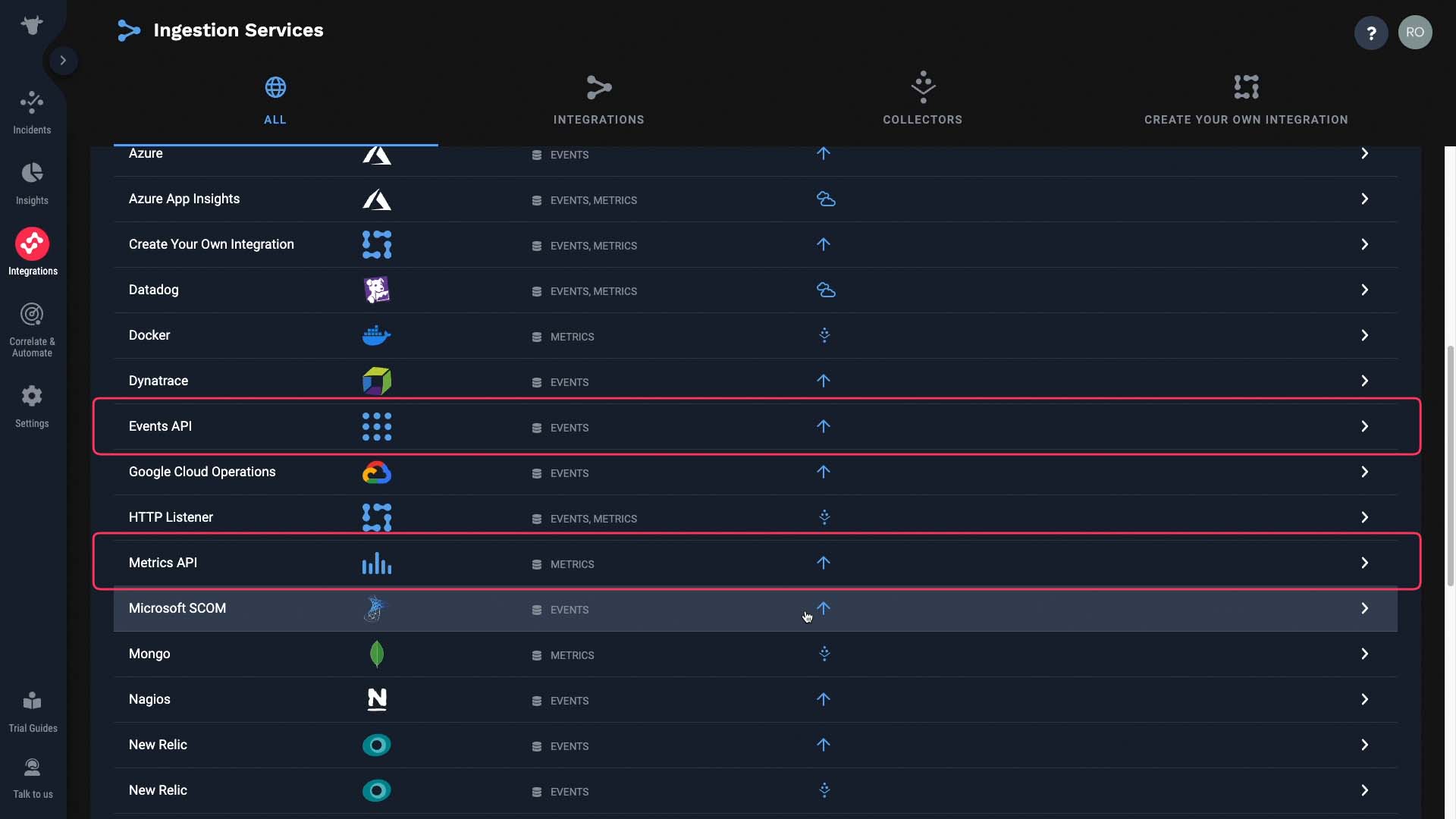Expand the left sidebar with arrow toggle

(x=64, y=61)
